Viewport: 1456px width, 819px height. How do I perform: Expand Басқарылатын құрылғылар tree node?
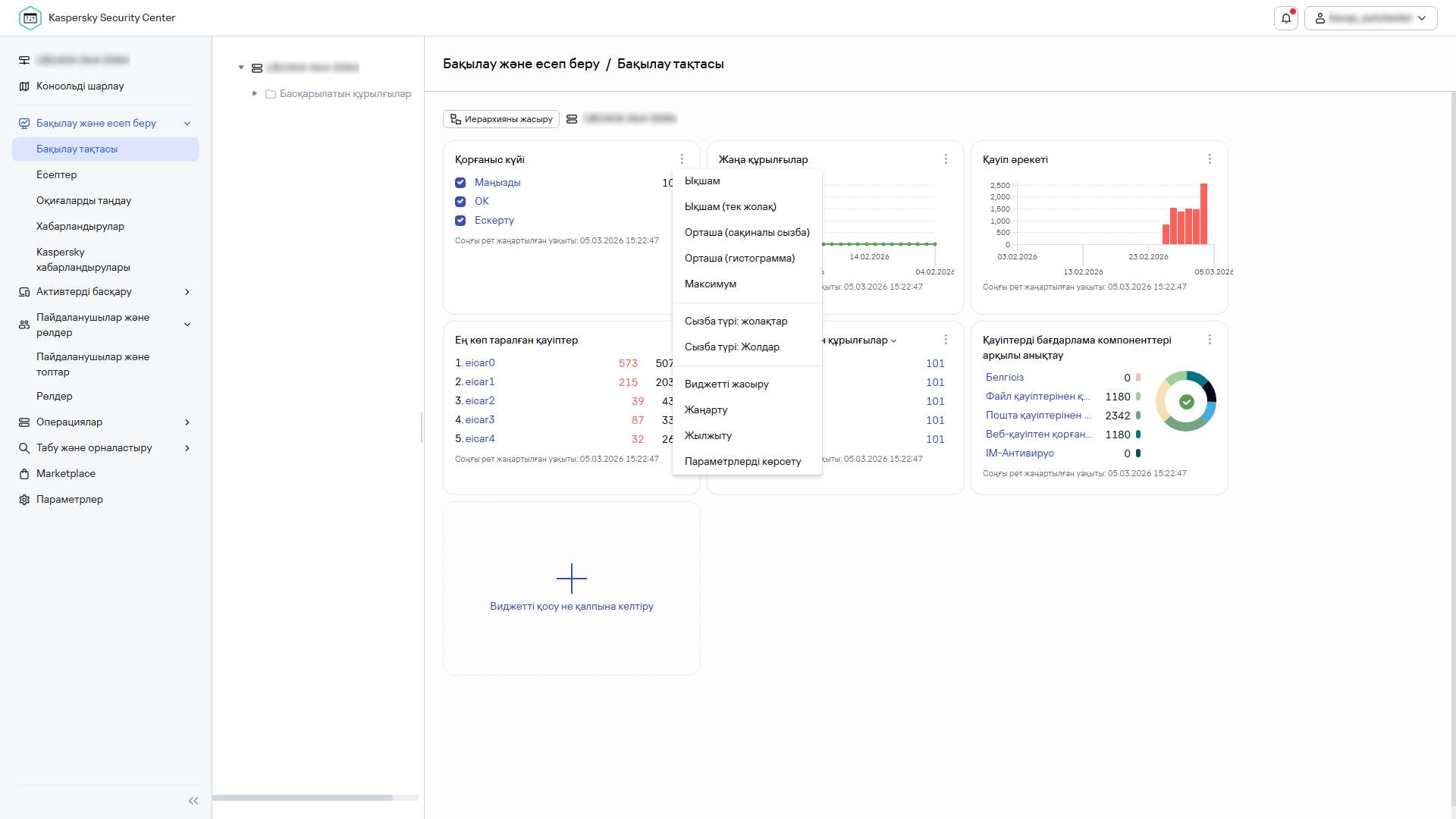(255, 93)
